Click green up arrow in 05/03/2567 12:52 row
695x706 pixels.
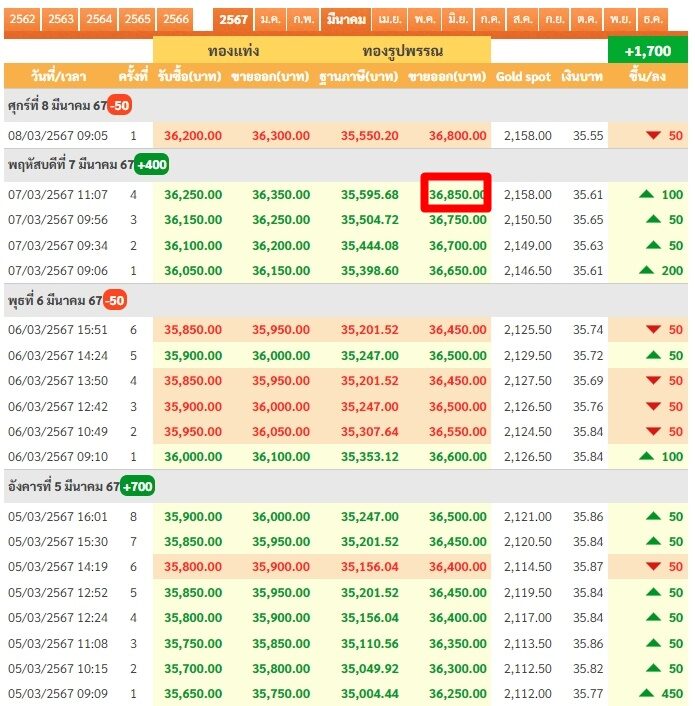tap(653, 592)
